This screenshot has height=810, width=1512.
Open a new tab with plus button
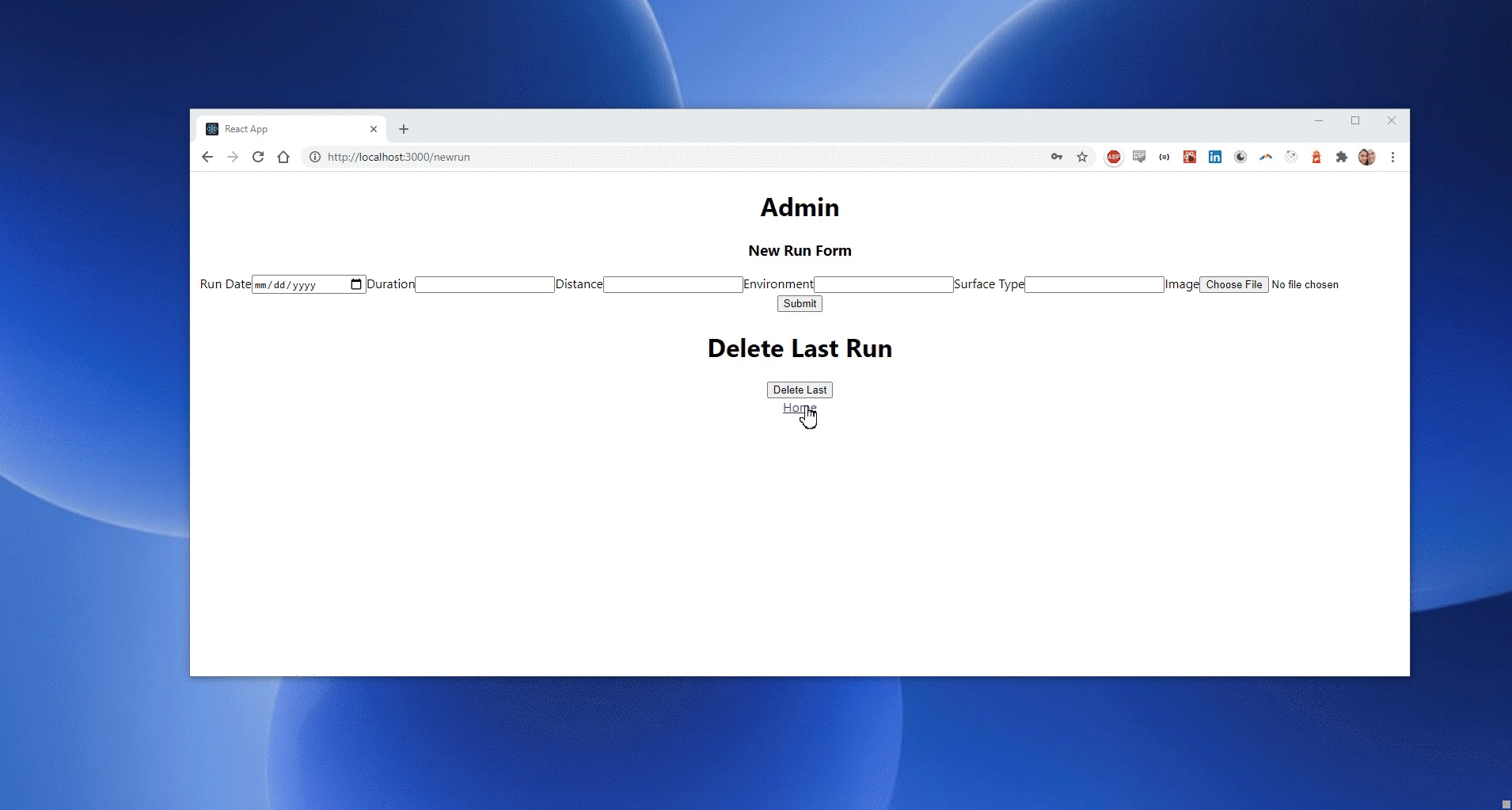(404, 129)
